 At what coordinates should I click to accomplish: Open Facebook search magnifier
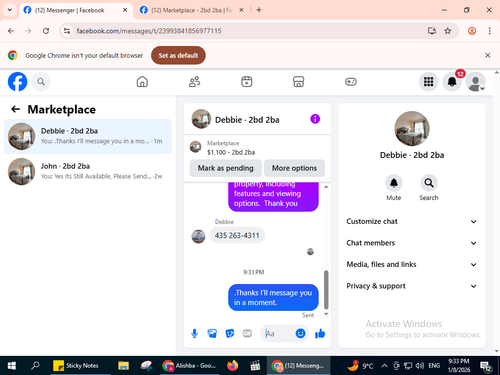pyautogui.click(x=41, y=82)
